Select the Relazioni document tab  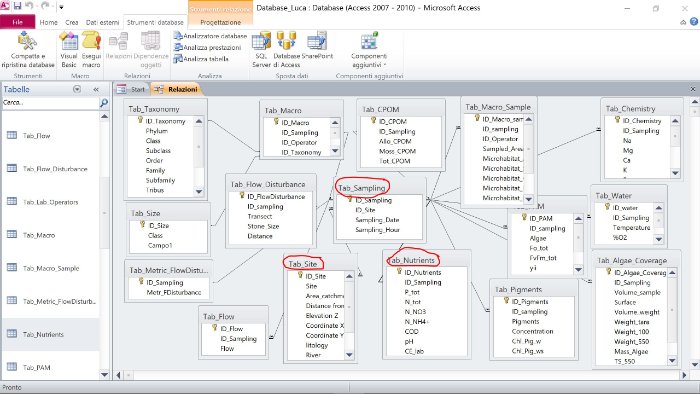177,89
